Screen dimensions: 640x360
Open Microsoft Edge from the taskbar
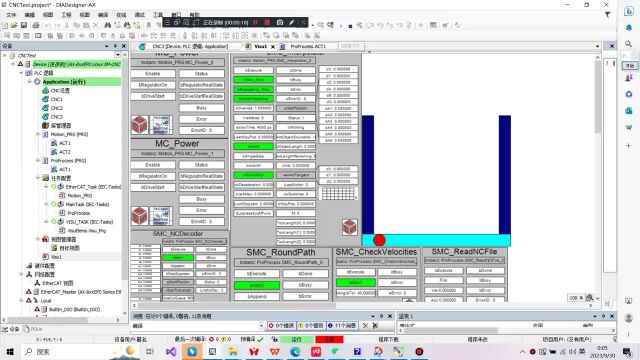pos(295,351)
